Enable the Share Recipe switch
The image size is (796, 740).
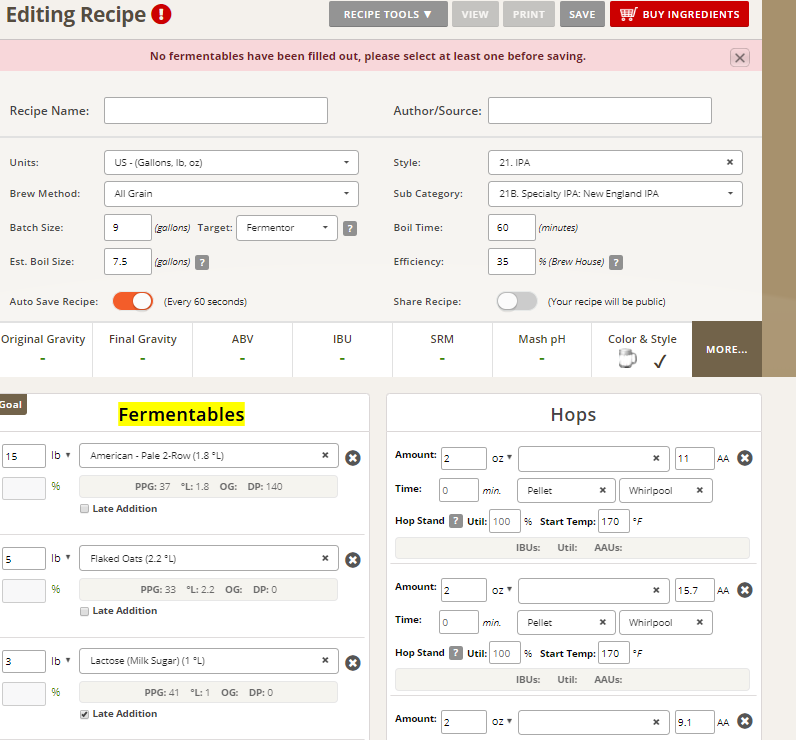click(517, 301)
